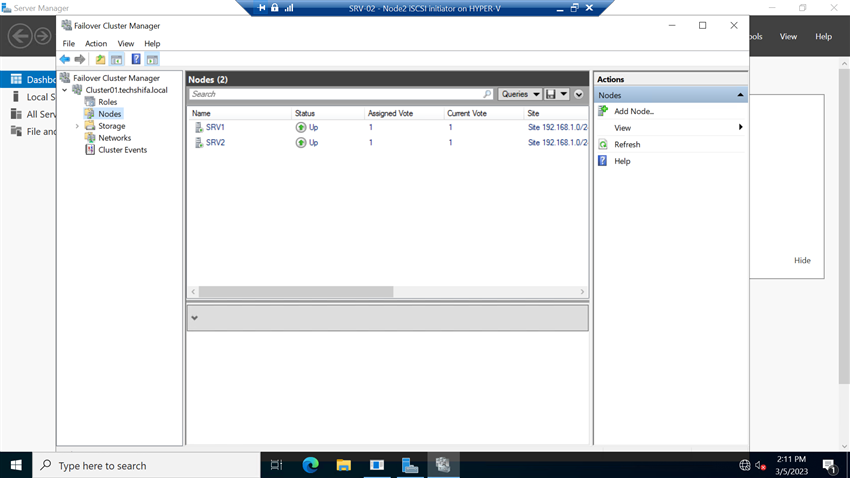Click the Windows Start button
Screen dimensions: 850x478
16,466
